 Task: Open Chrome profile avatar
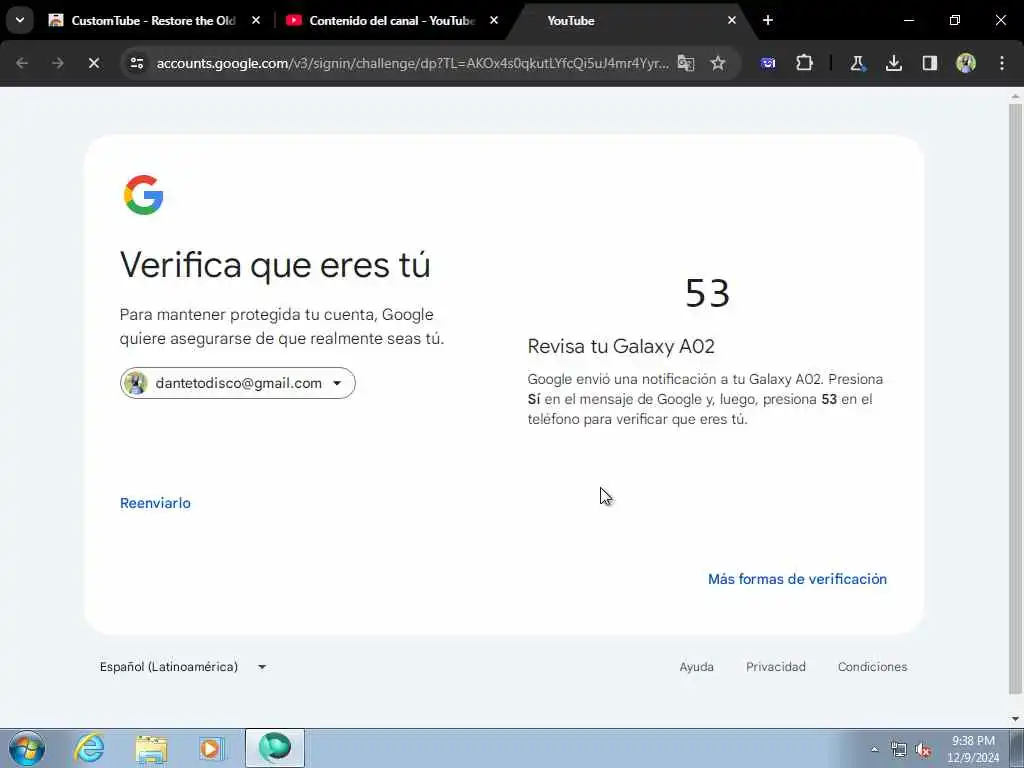click(x=966, y=63)
